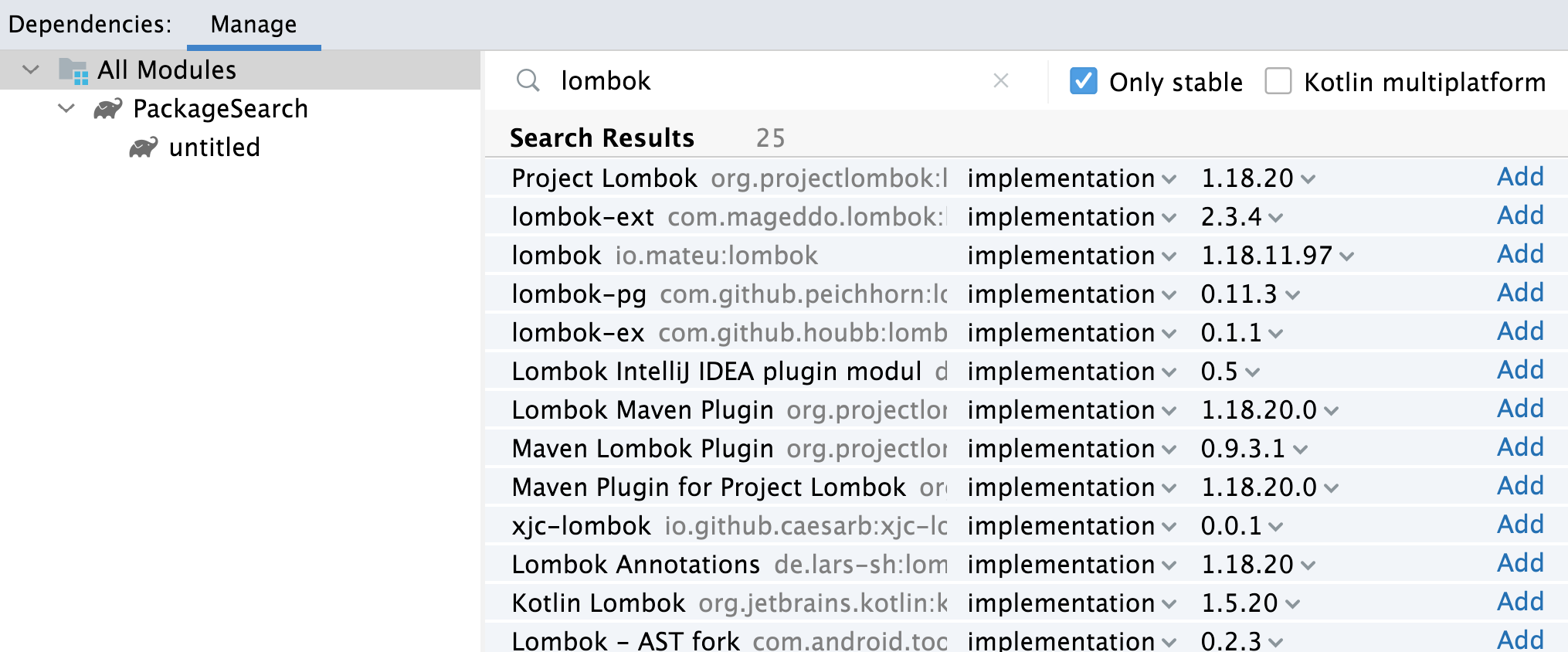Select the Lombok Maven Plugin result row

tap(1026, 409)
